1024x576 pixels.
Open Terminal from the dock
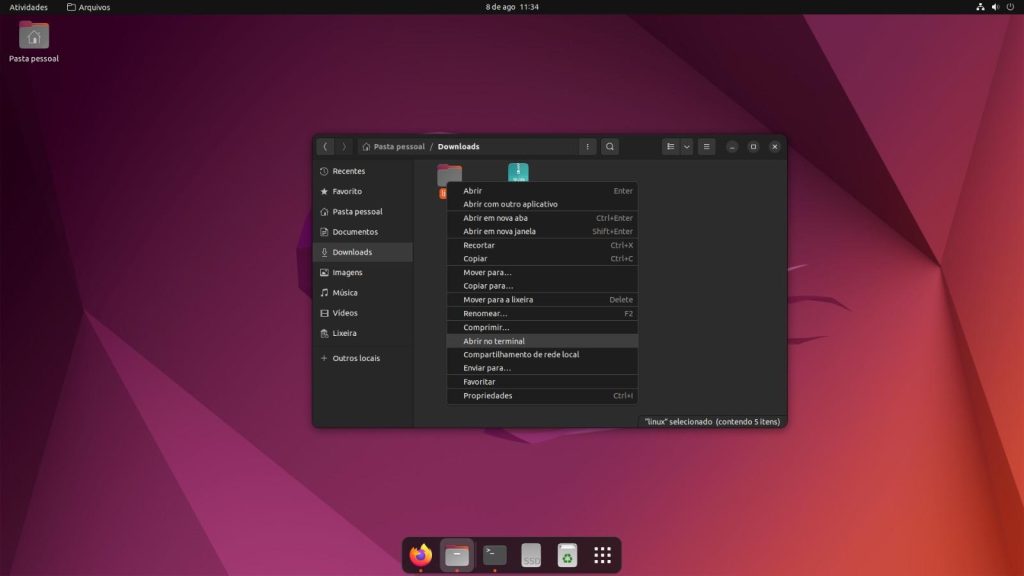tap(494, 554)
